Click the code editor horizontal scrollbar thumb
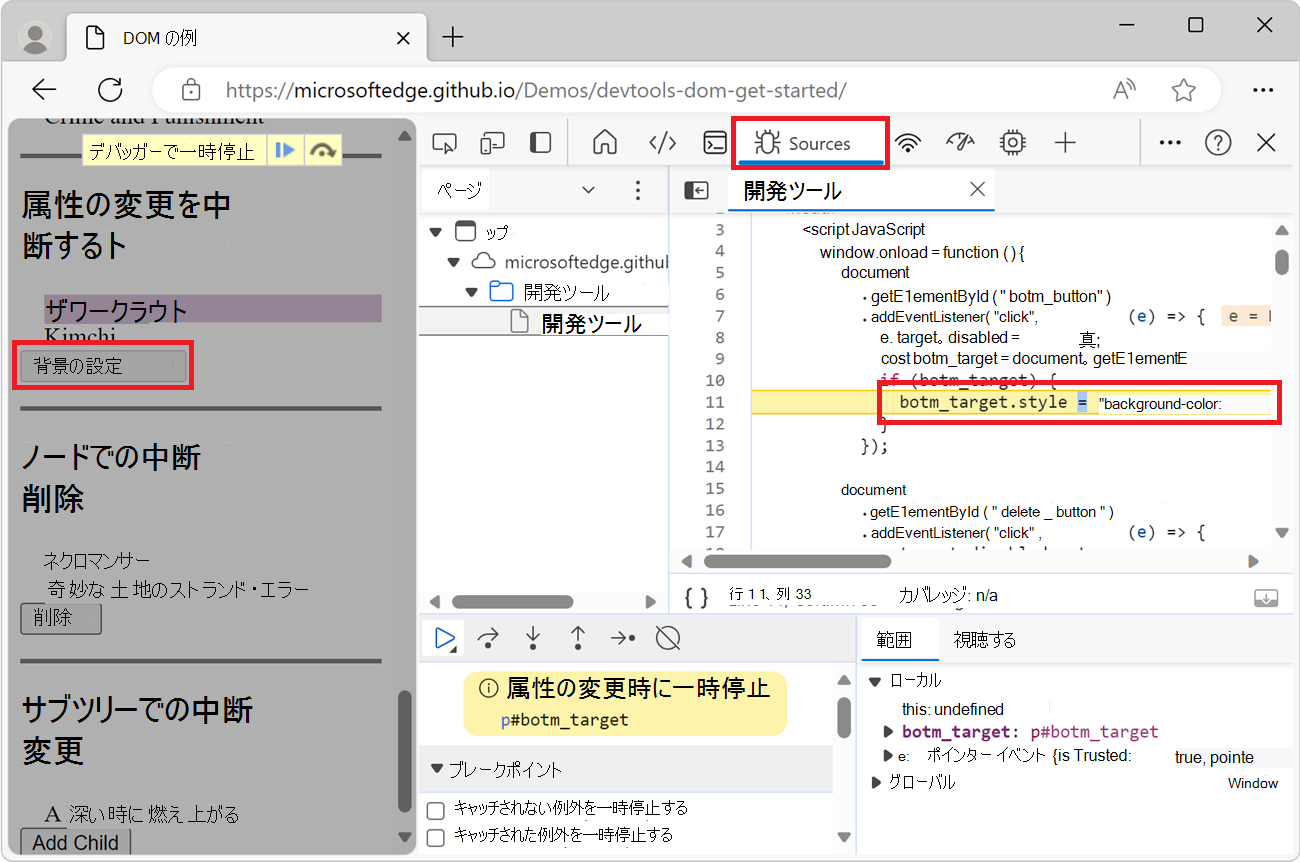Viewport: 1300px width, 862px height. click(797, 562)
